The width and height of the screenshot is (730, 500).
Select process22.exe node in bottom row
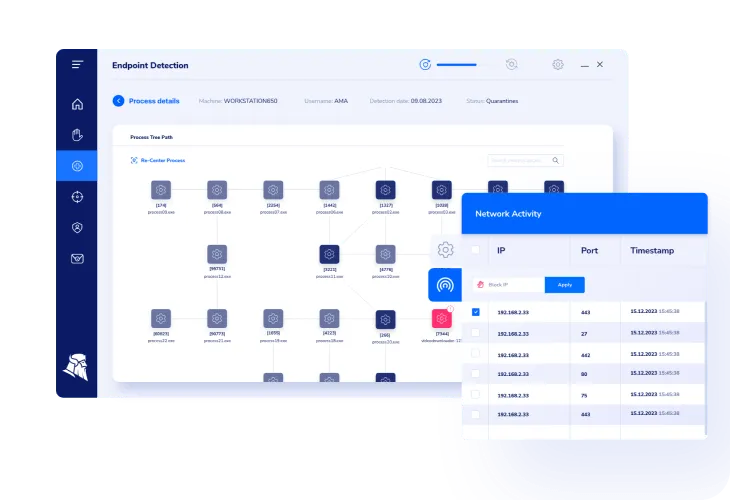[x=161, y=318]
